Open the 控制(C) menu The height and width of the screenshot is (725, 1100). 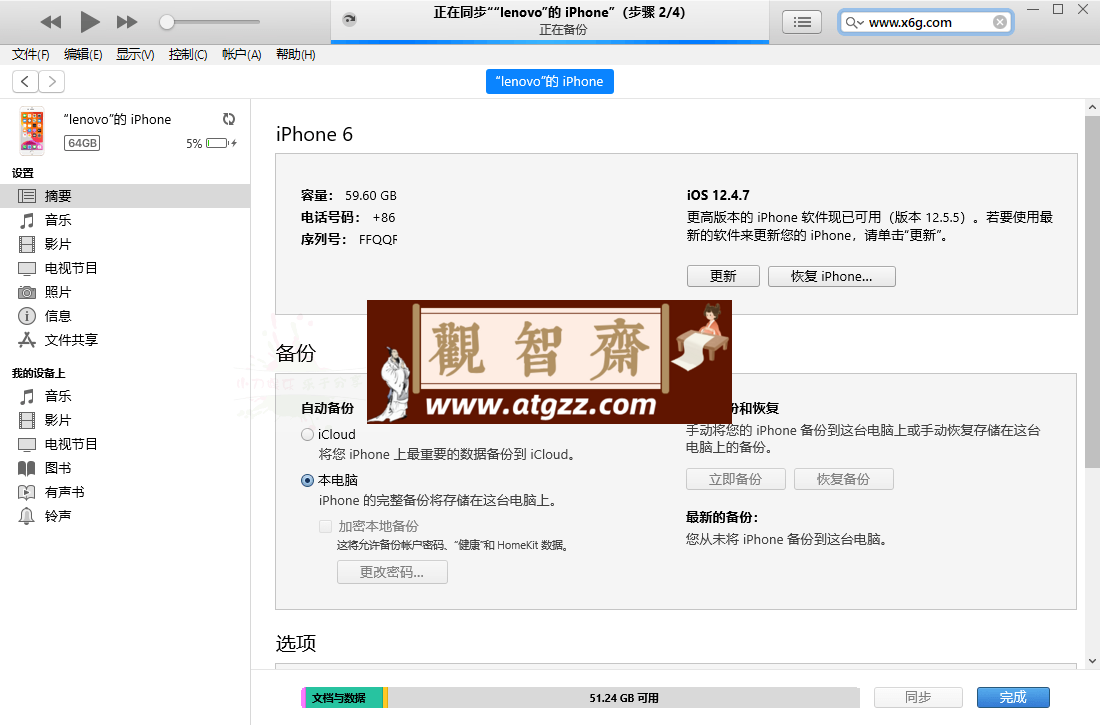pyautogui.click(x=188, y=55)
